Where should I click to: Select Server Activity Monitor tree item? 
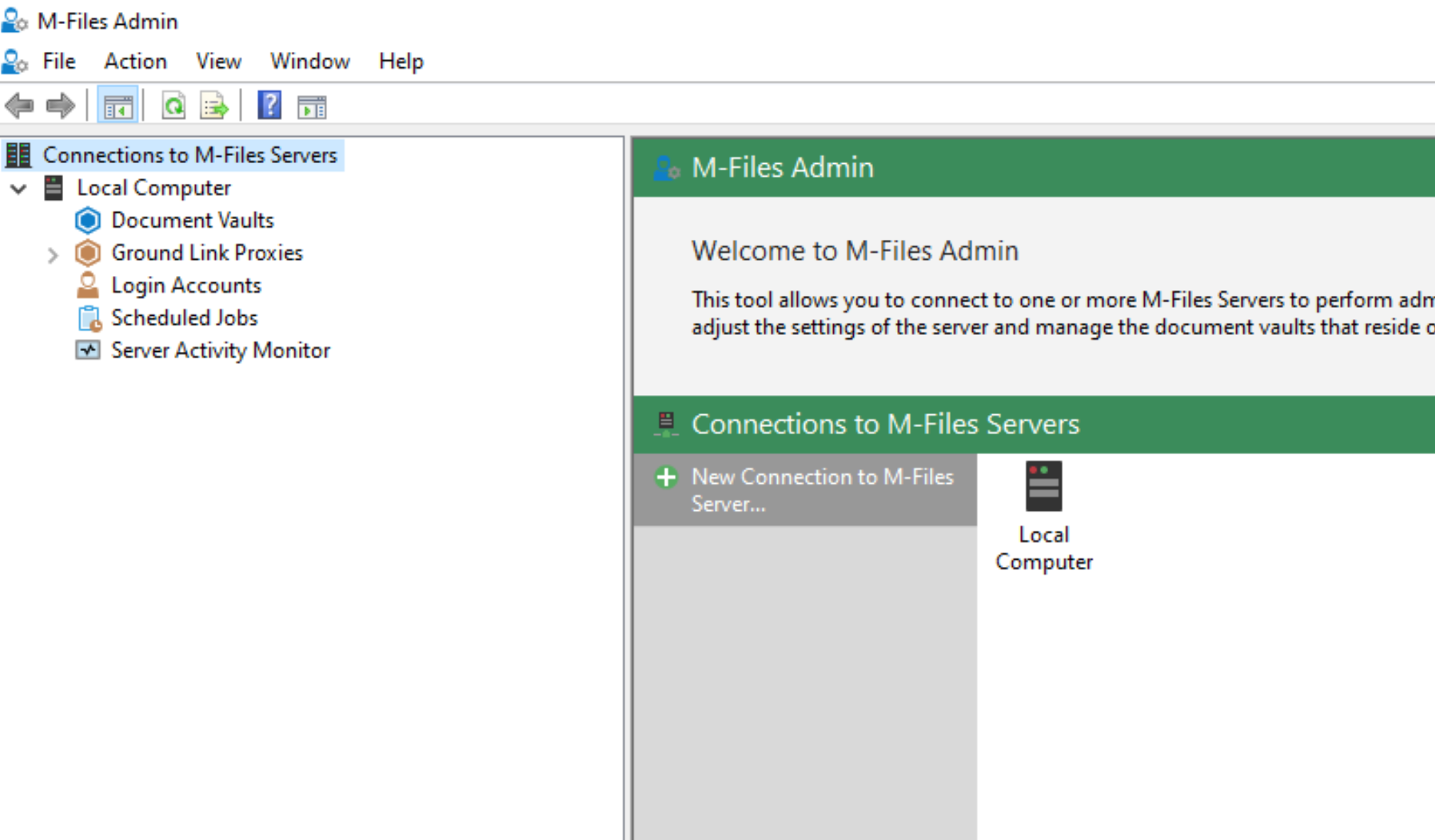pos(221,351)
